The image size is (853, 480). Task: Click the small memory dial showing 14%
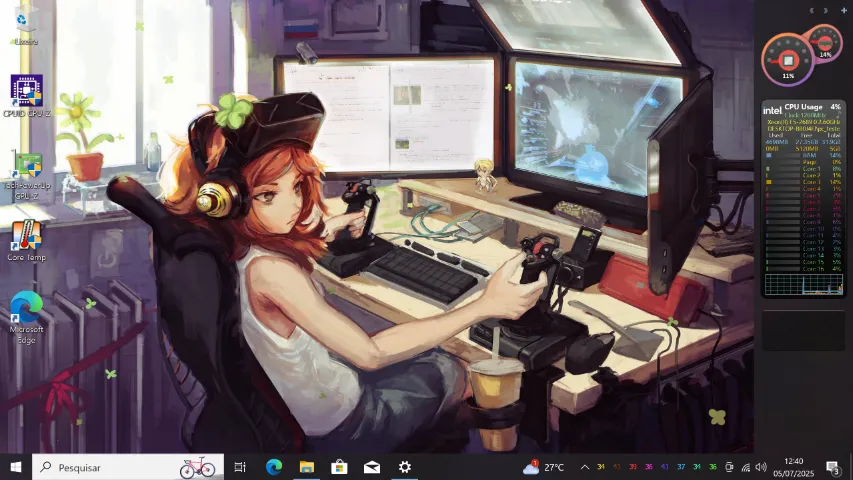coord(825,42)
